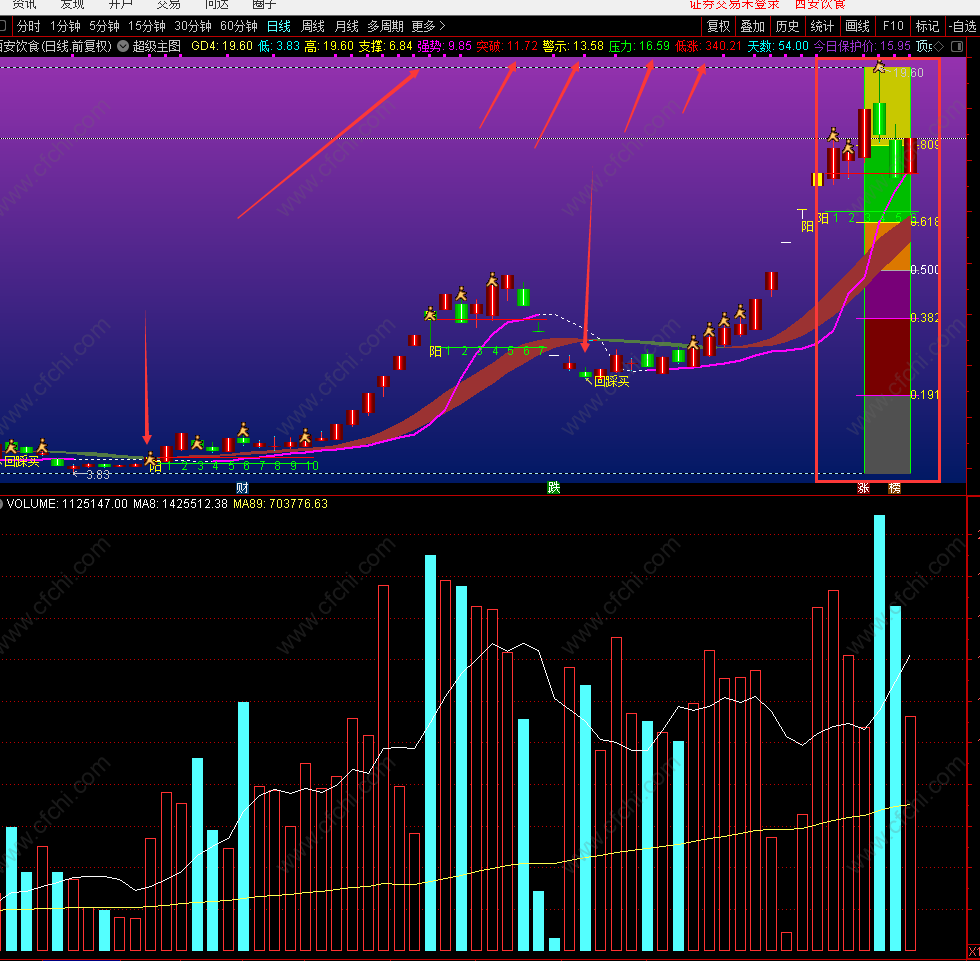Activate the 画线 drawing tools button
Image resolution: width=980 pixels, height=961 pixels.
click(x=858, y=26)
